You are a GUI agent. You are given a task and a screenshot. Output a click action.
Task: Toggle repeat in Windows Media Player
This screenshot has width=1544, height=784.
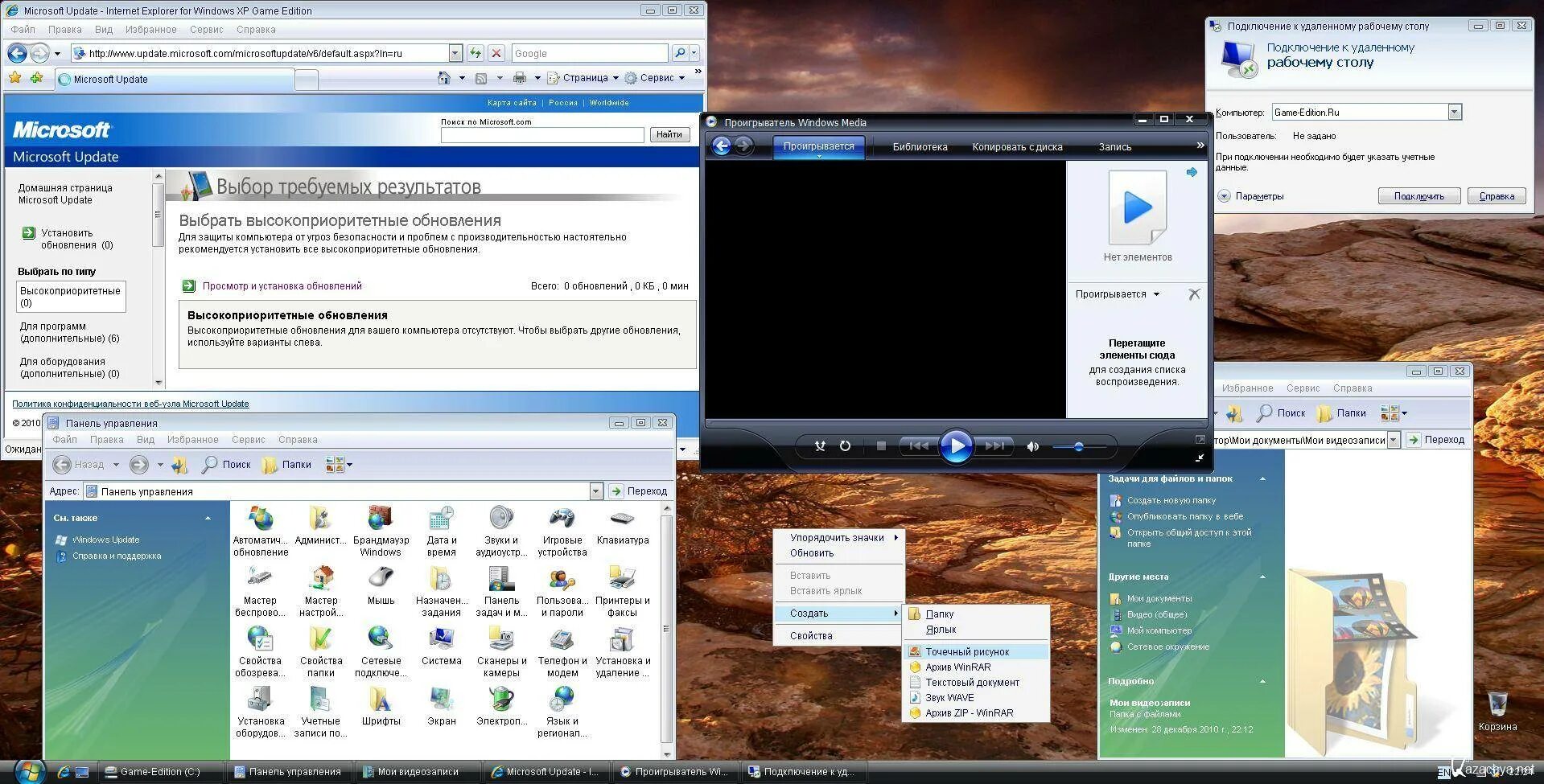[x=845, y=445]
